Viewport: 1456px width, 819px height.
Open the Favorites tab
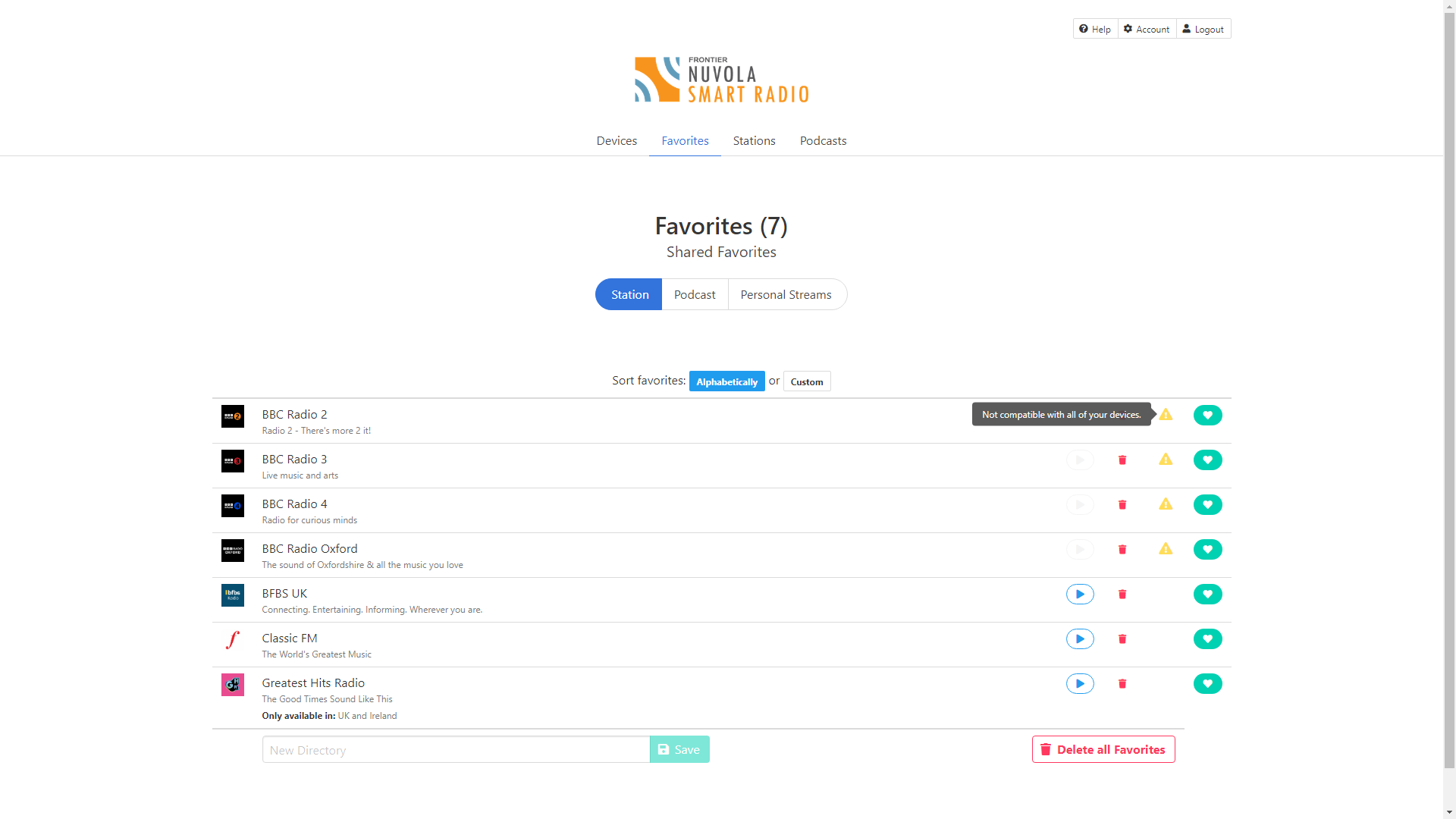click(x=685, y=141)
